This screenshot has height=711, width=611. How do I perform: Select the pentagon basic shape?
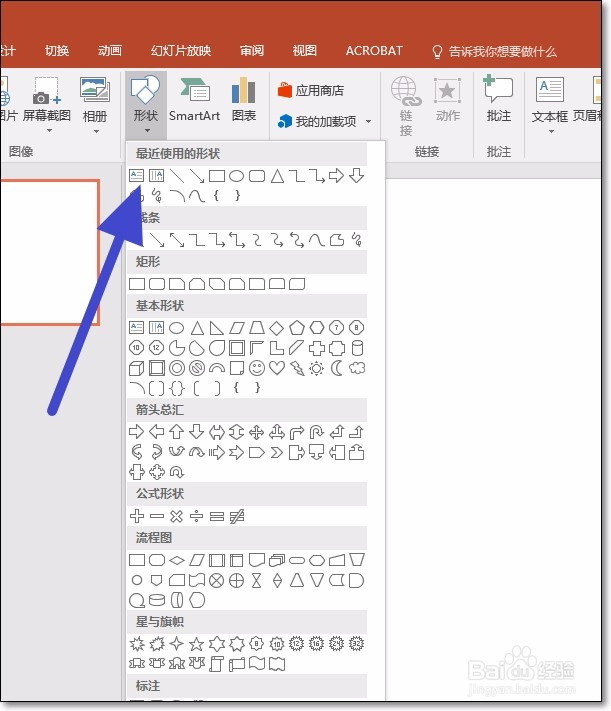coord(297,327)
